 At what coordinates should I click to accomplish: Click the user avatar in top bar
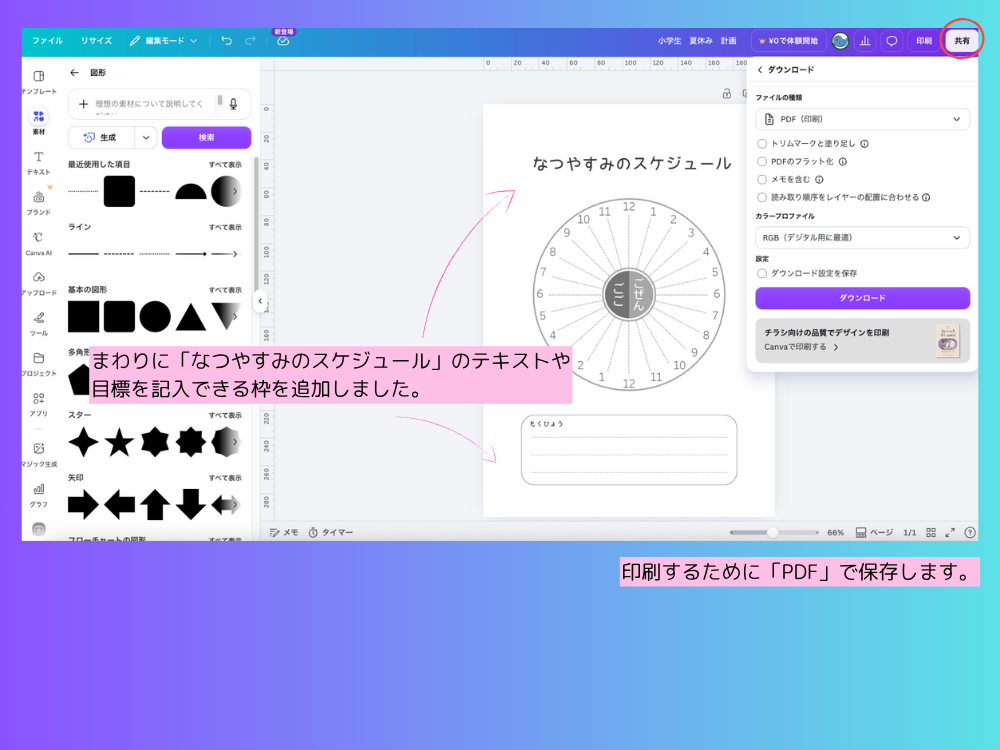pos(840,41)
